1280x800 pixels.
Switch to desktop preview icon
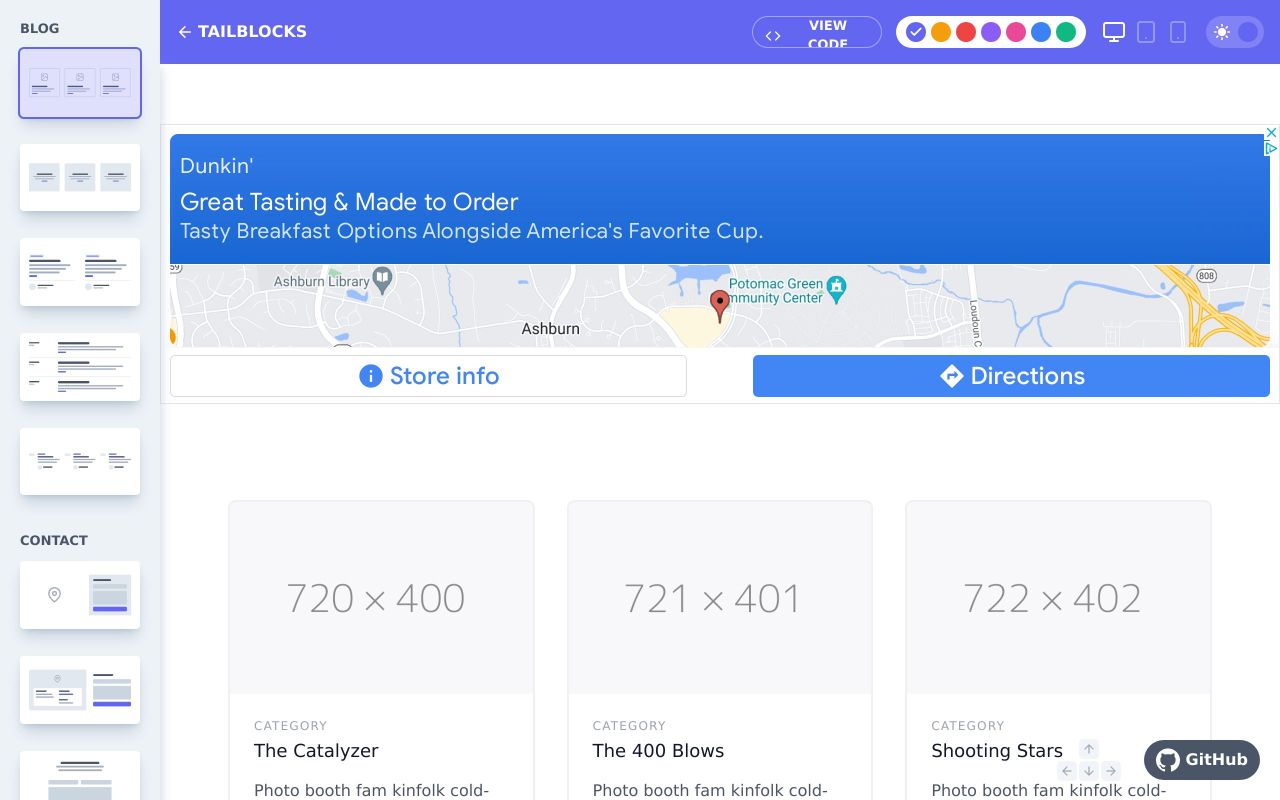1114,32
